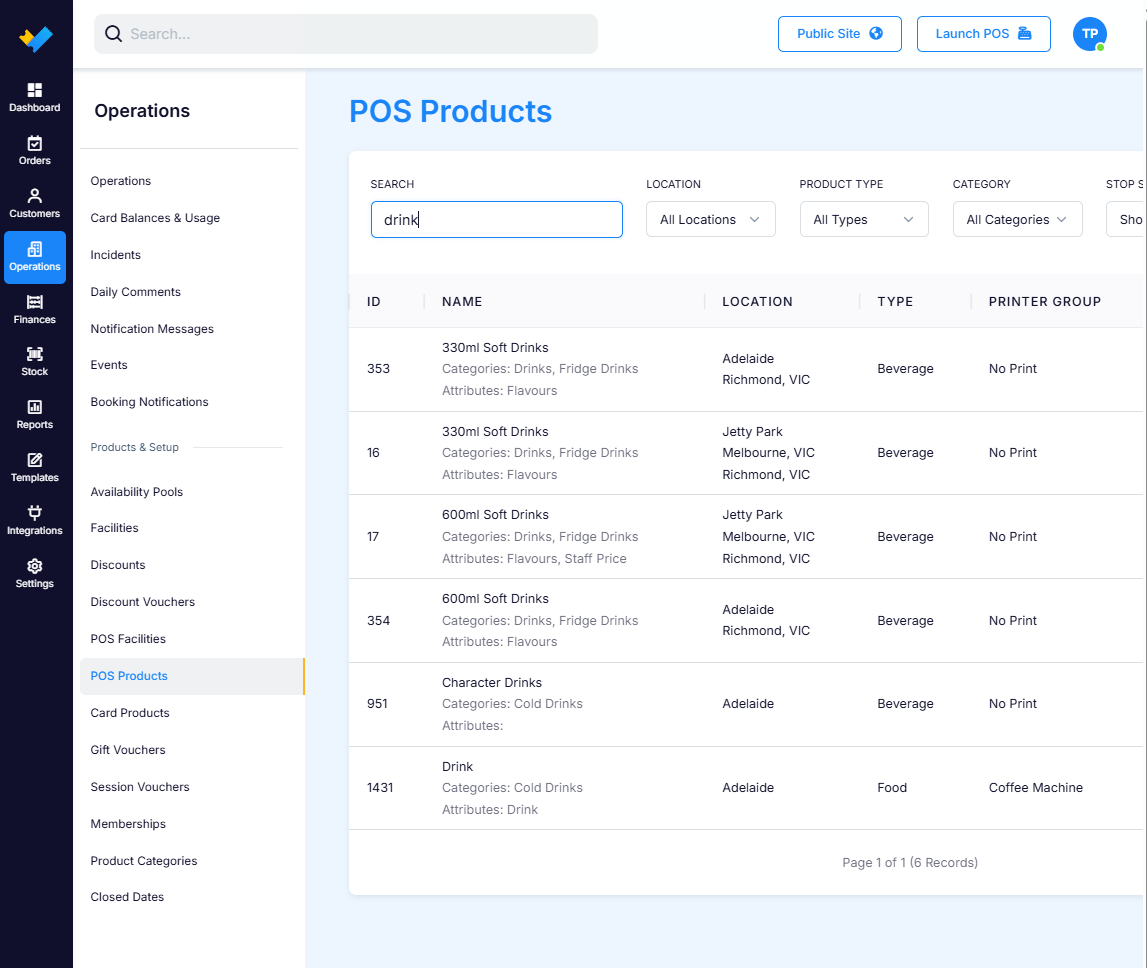1147x968 pixels.
Task: Open Product Categories menu item
Action: [x=144, y=861]
